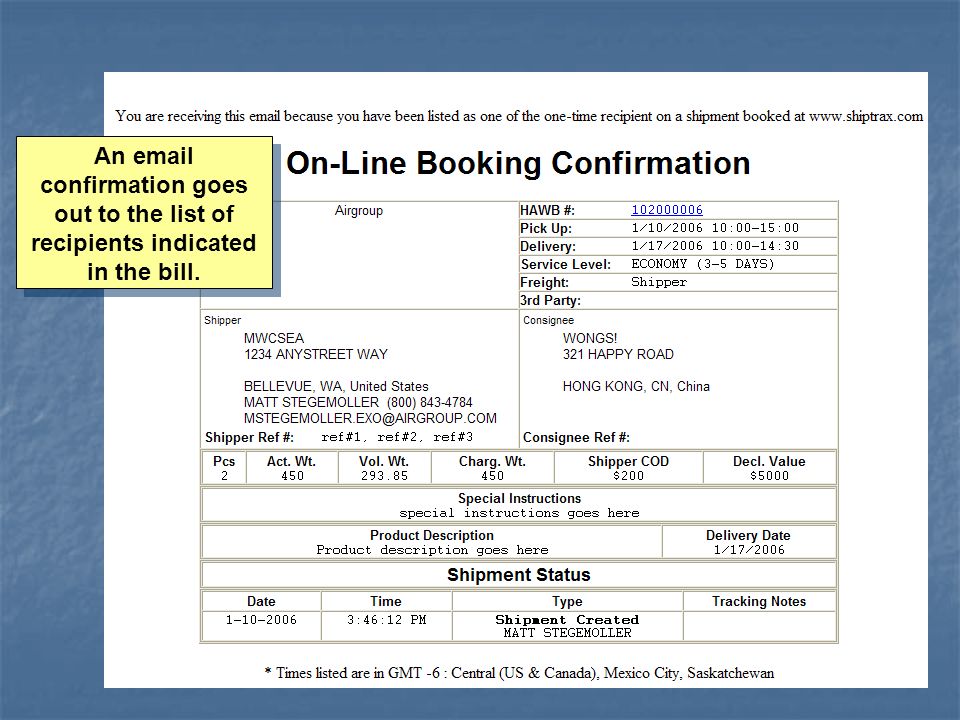Click the www.shiptrax.com email notice line
This screenshot has width=960, height=720.
tap(519, 116)
